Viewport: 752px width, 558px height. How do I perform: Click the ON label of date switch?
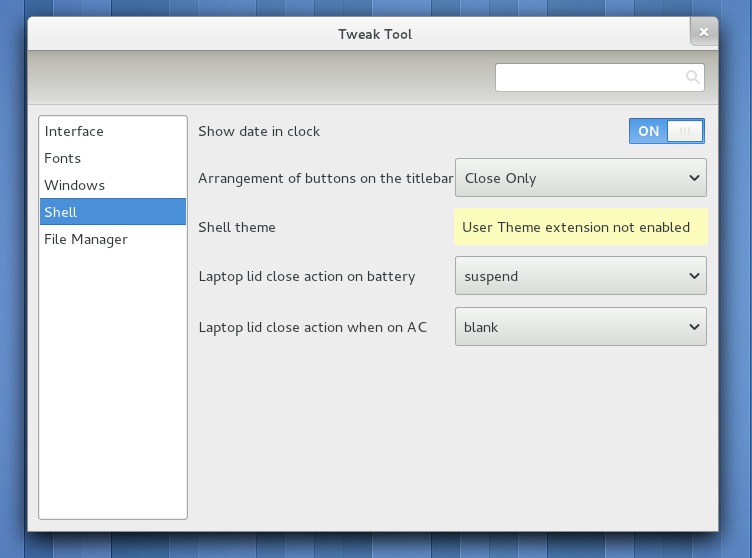[x=648, y=131]
